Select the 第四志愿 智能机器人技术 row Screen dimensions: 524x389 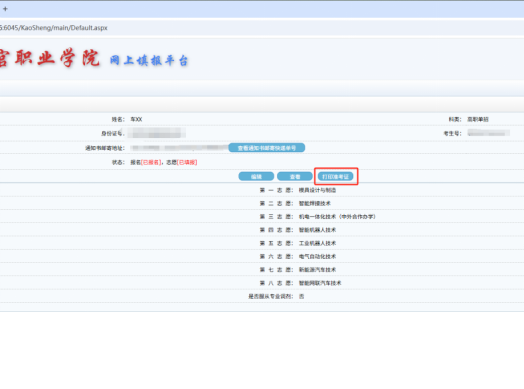(x=262, y=230)
